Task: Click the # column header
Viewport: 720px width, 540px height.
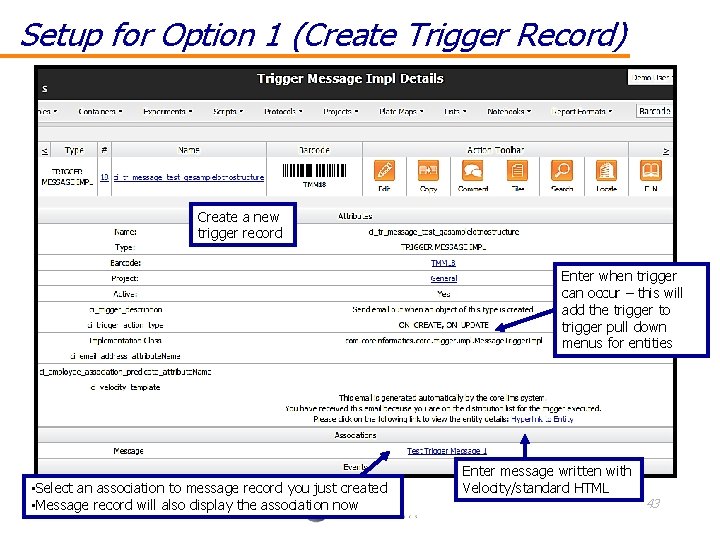Action: tap(104, 150)
